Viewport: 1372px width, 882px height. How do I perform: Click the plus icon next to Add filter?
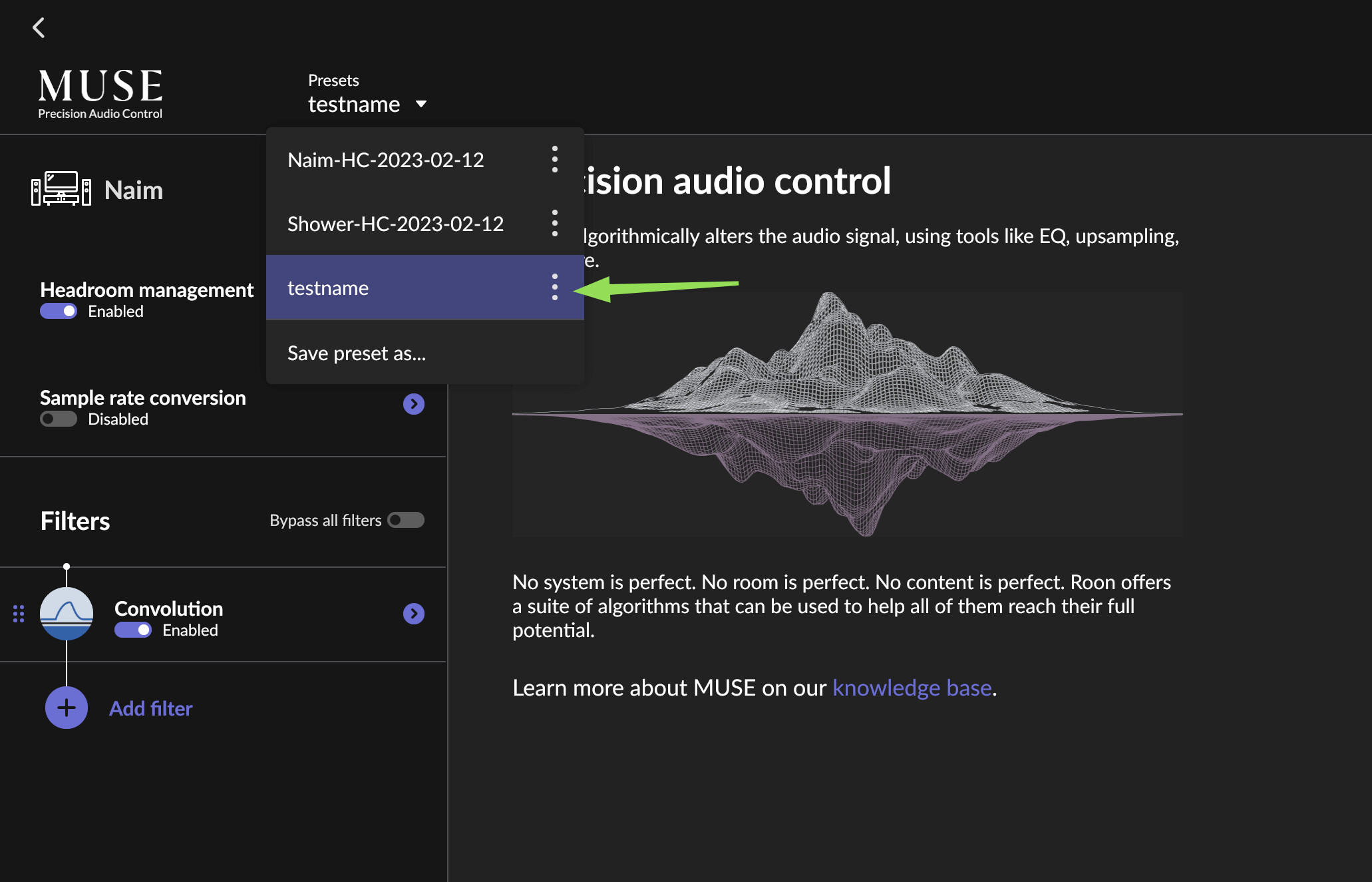coord(66,707)
